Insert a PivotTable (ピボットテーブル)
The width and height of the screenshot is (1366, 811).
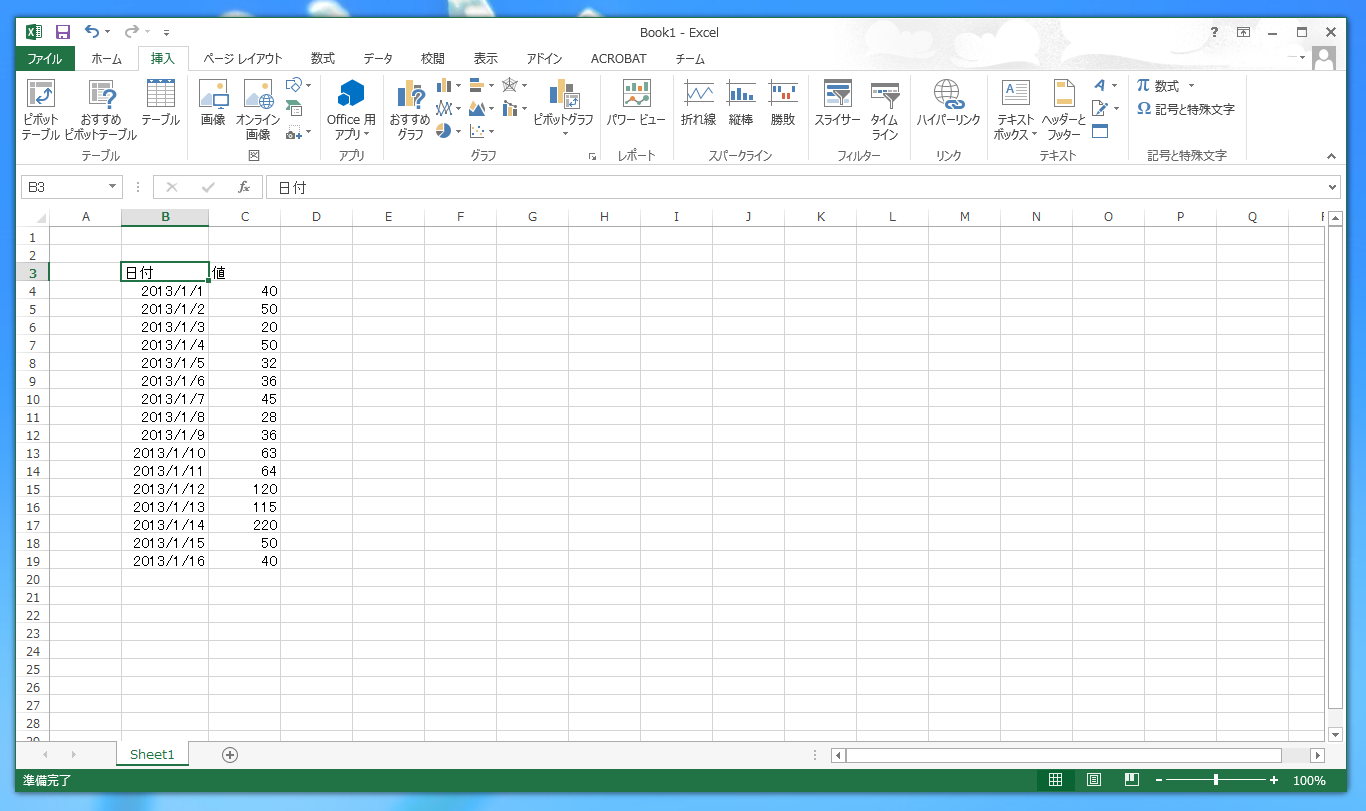pos(40,110)
